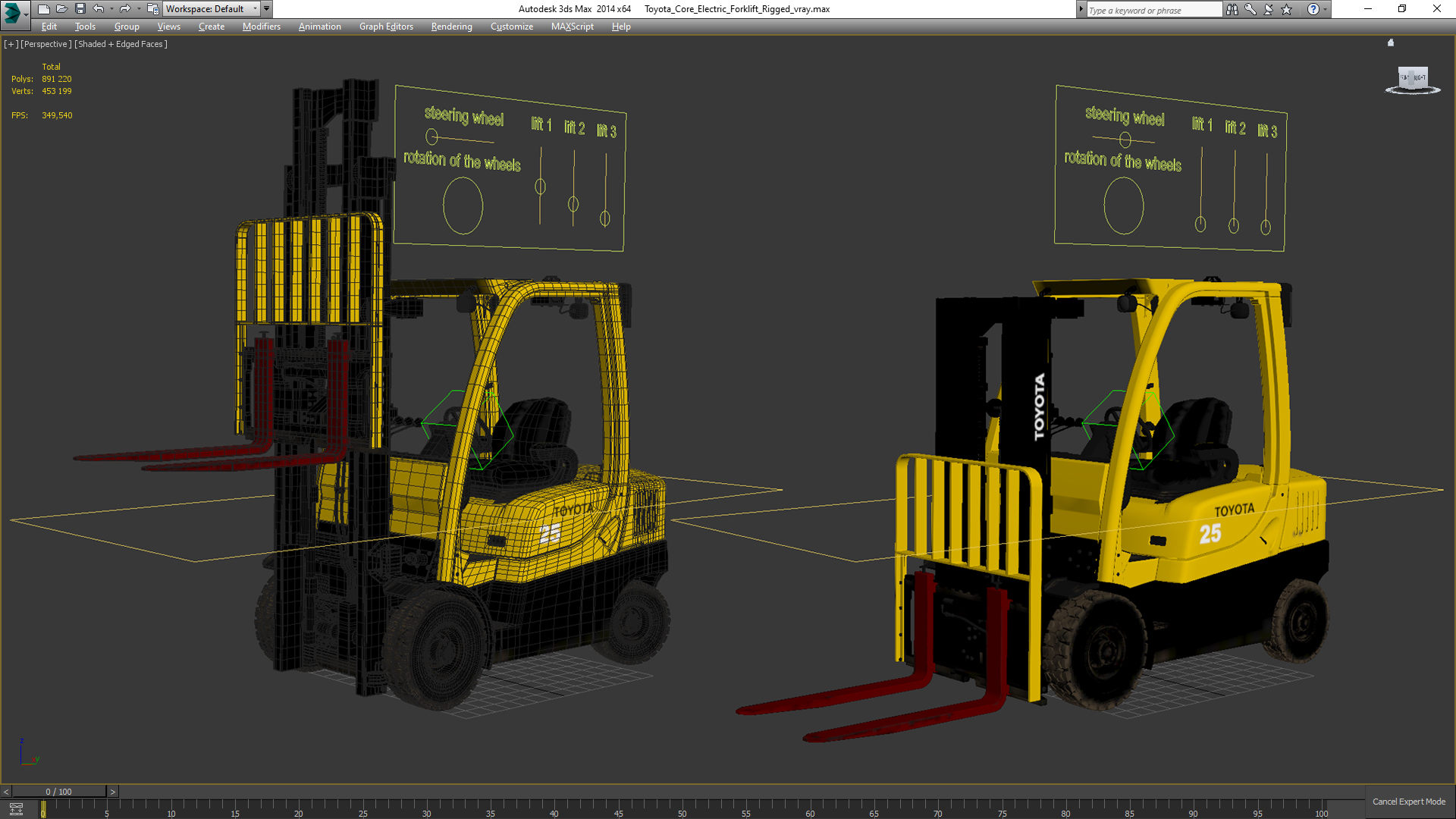Open the Customize menu

pyautogui.click(x=512, y=27)
